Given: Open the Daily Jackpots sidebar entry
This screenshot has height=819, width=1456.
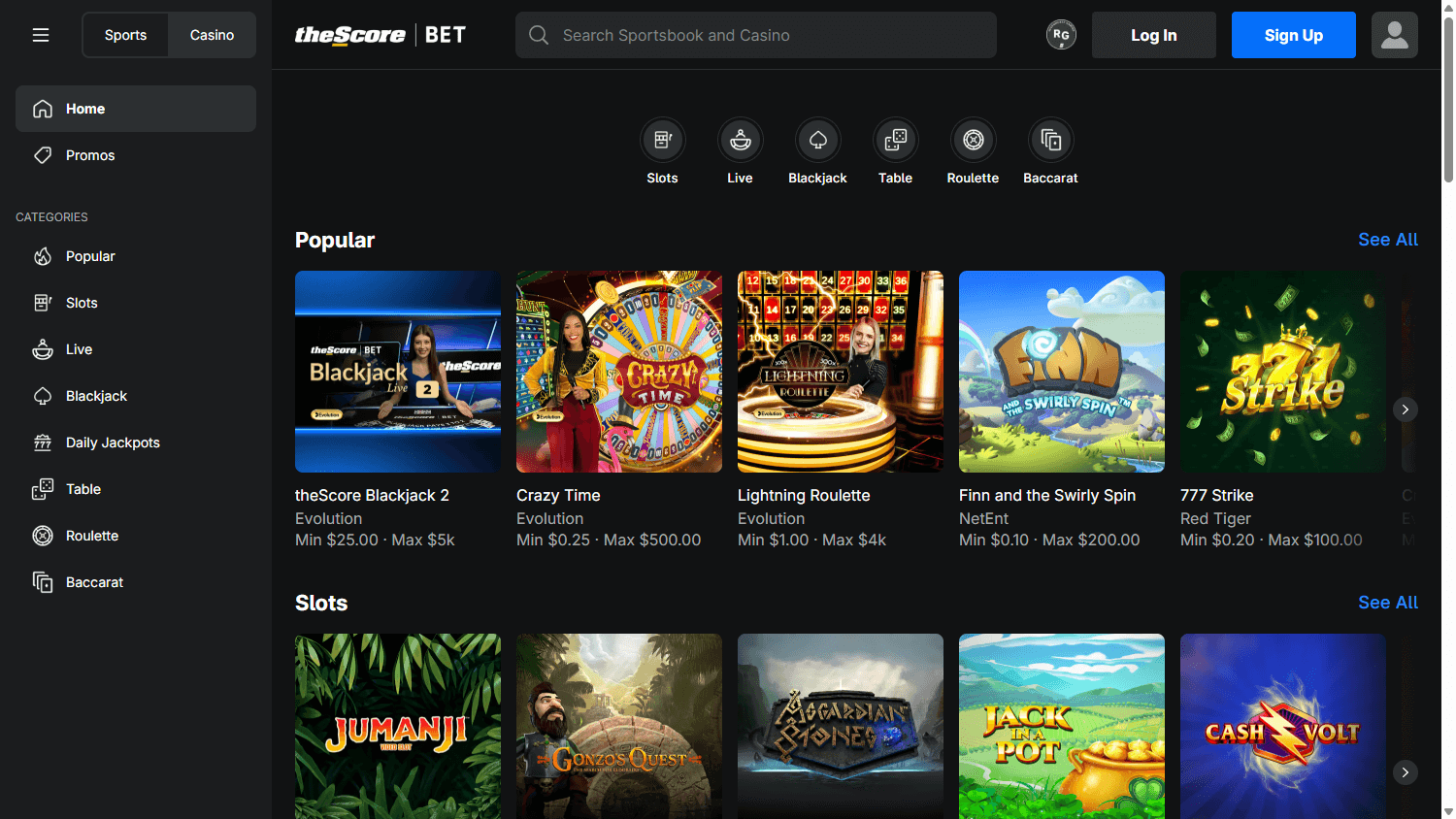Looking at the screenshot, I should pyautogui.click(x=112, y=442).
